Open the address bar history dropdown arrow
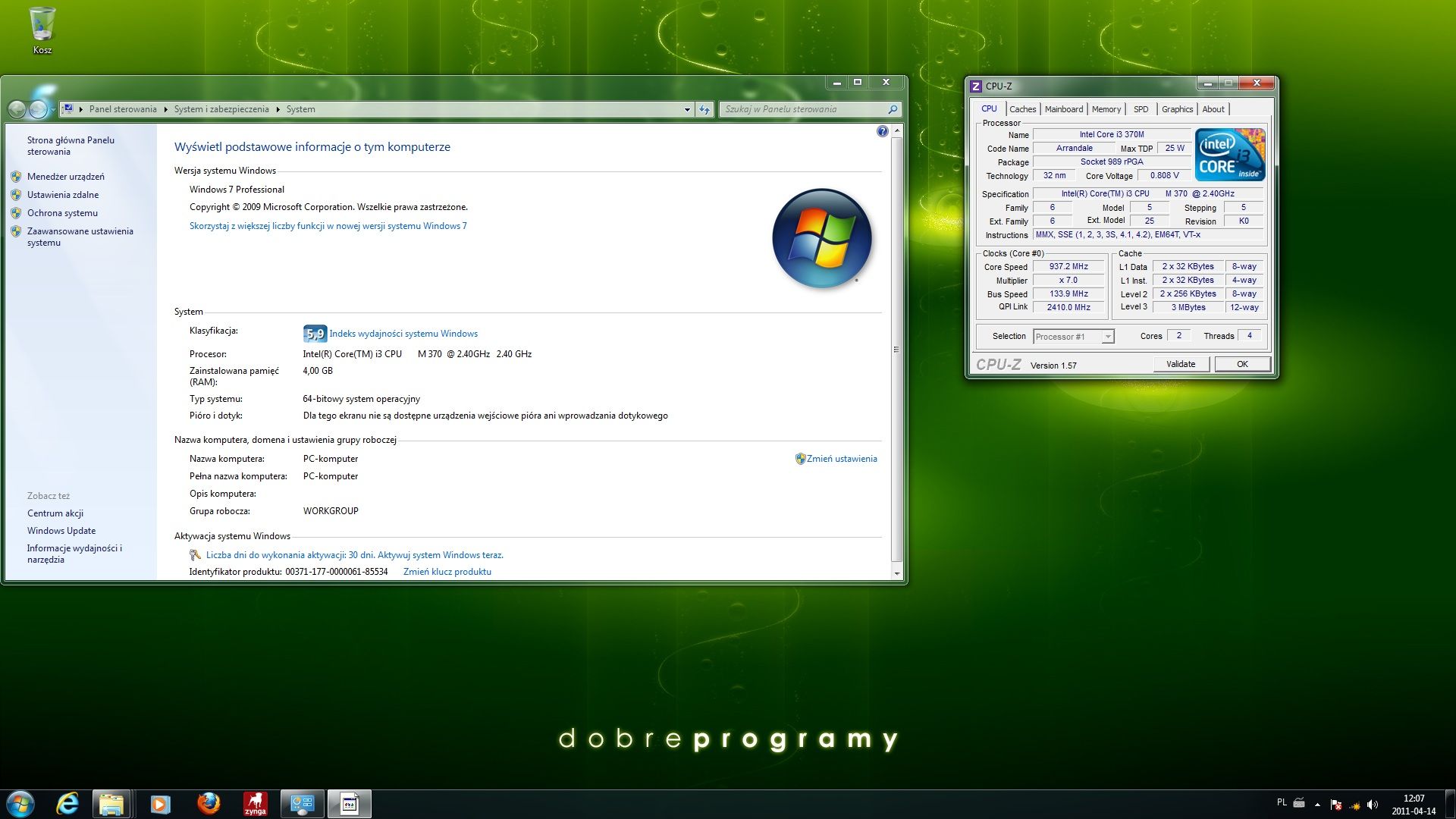1456x819 pixels. point(687,109)
